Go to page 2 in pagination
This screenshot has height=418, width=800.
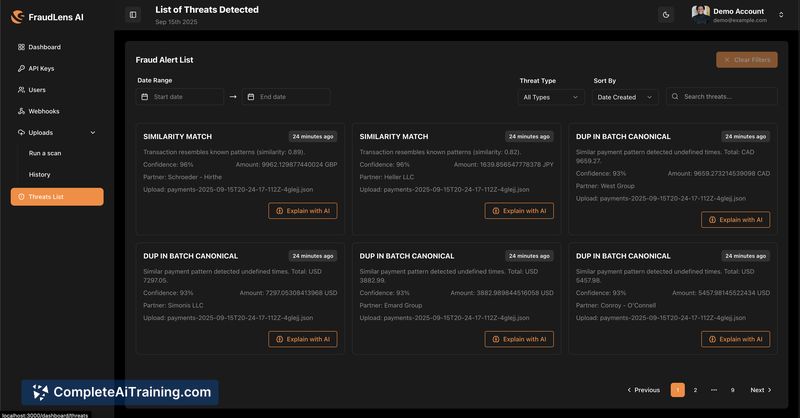click(695, 390)
